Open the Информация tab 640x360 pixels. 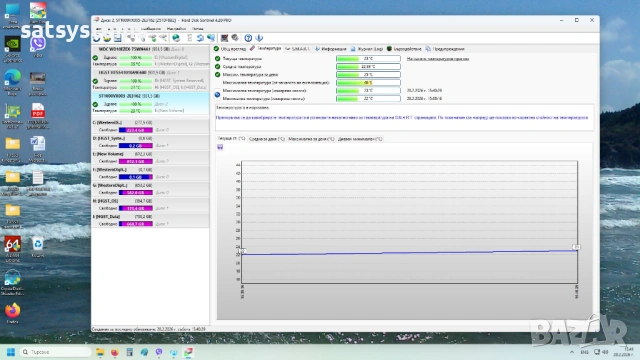tap(331, 49)
